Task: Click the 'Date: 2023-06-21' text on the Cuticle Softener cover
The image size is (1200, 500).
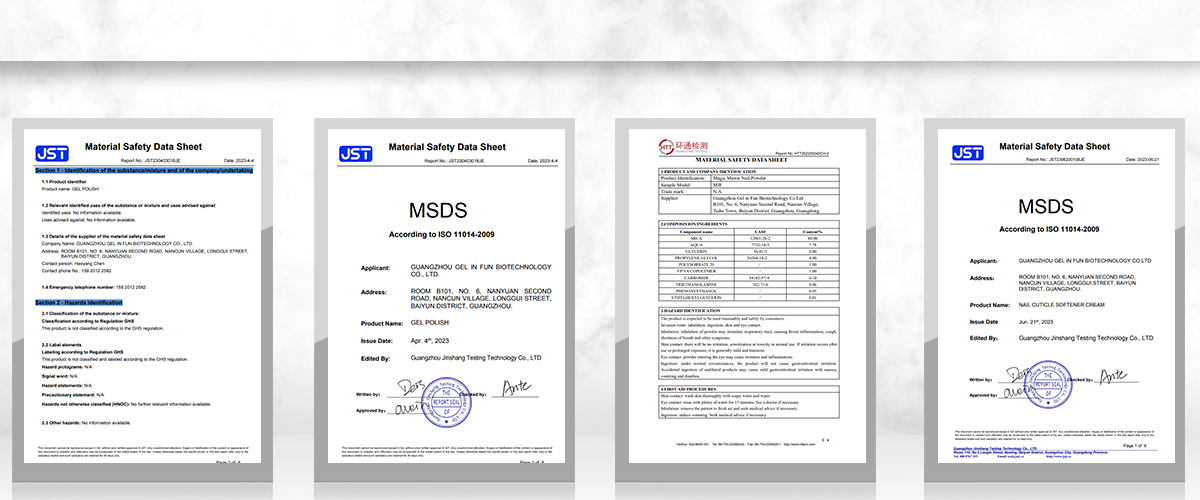Action: 1142,160
